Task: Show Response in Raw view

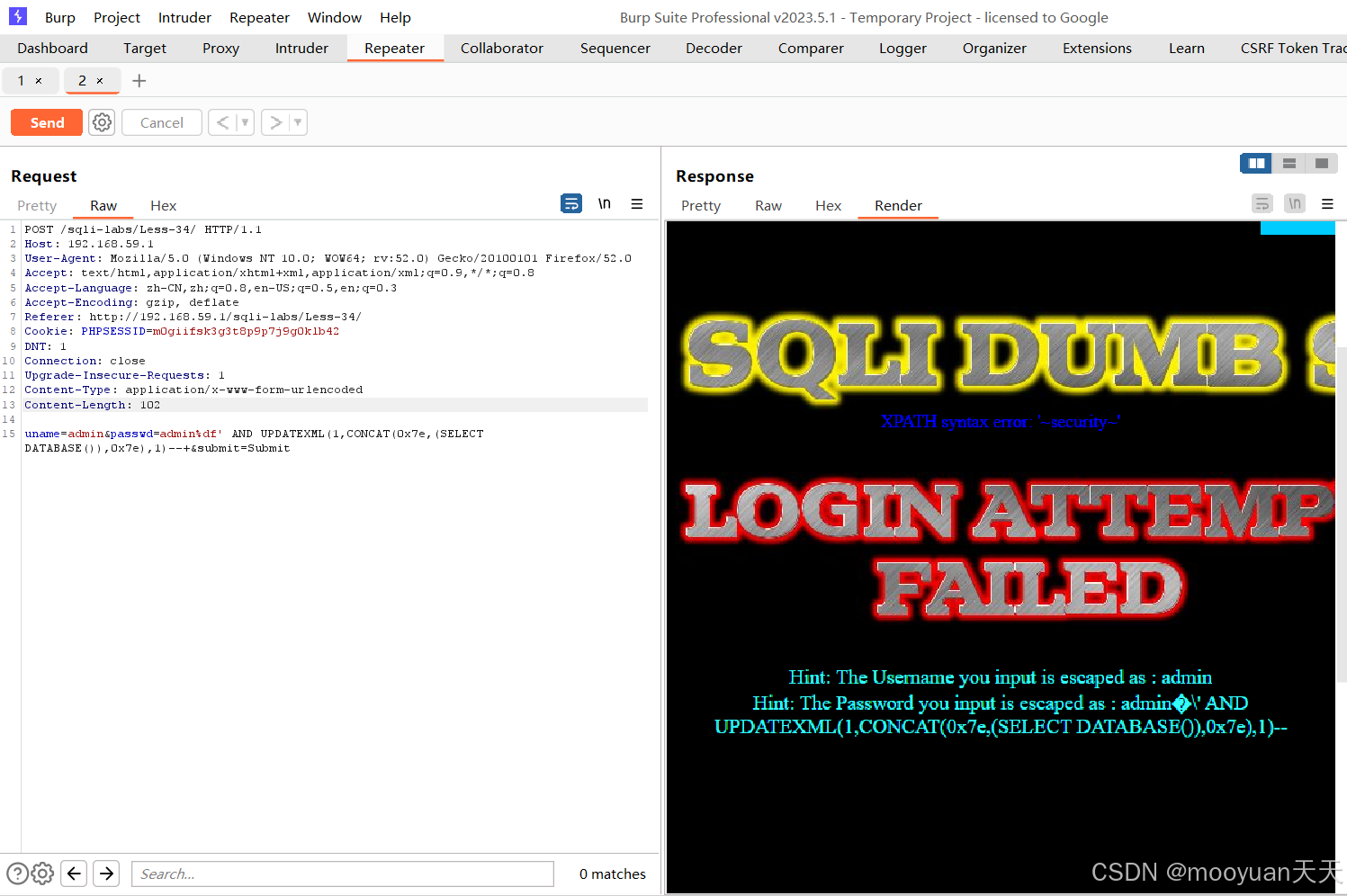Action: [768, 206]
